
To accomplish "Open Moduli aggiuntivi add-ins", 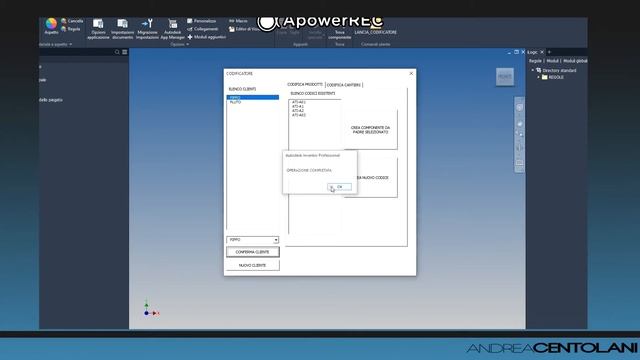I will [x=207, y=37].
